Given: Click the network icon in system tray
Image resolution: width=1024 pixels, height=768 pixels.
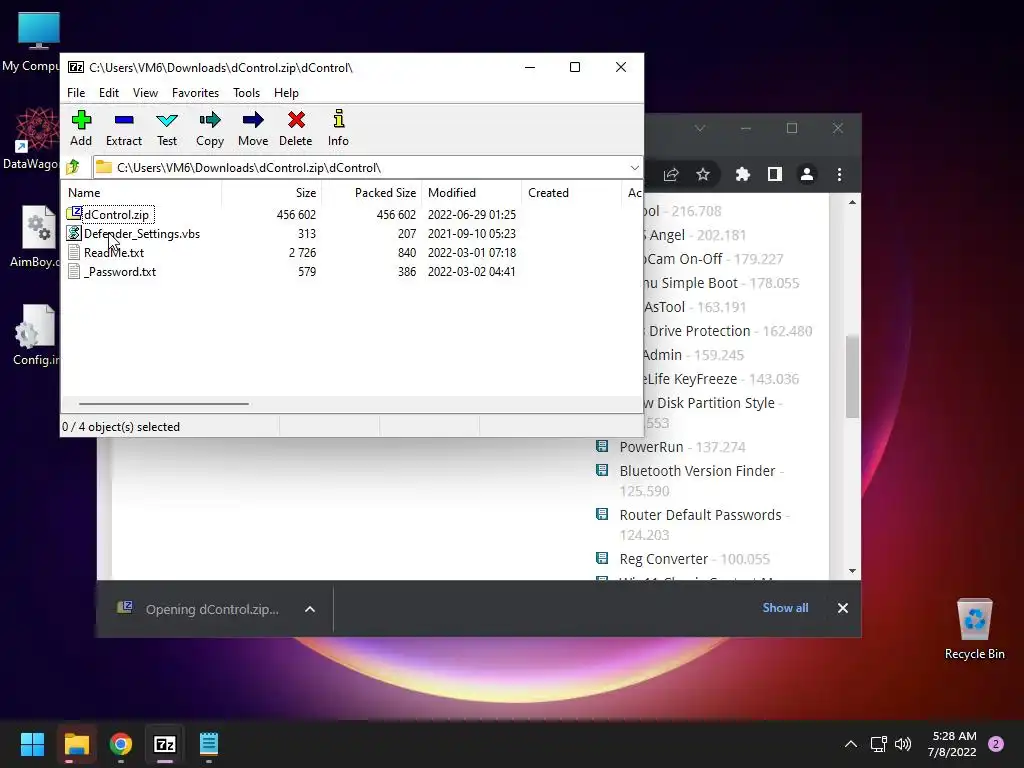Looking at the screenshot, I should tap(878, 744).
